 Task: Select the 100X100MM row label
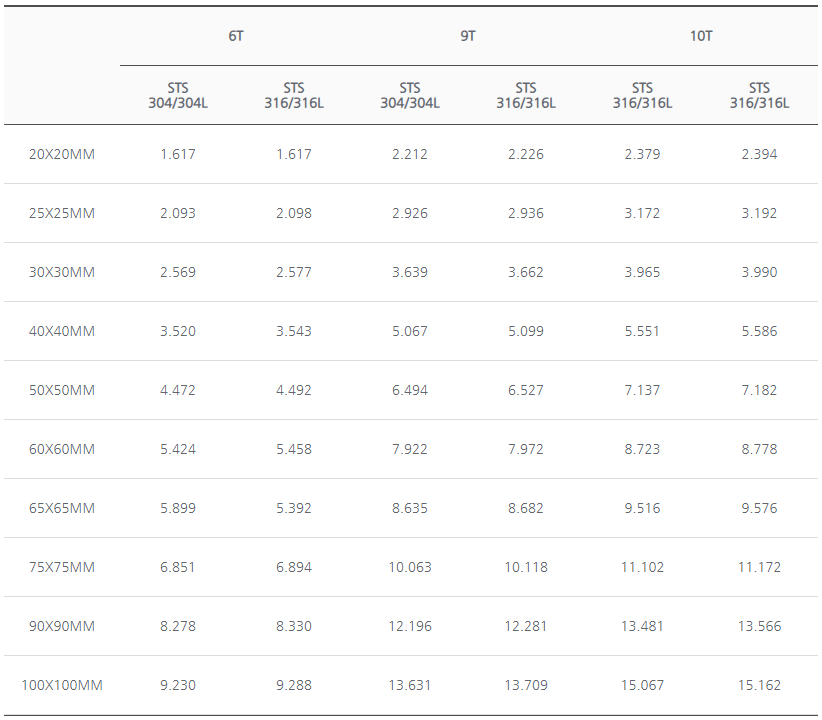click(62, 685)
